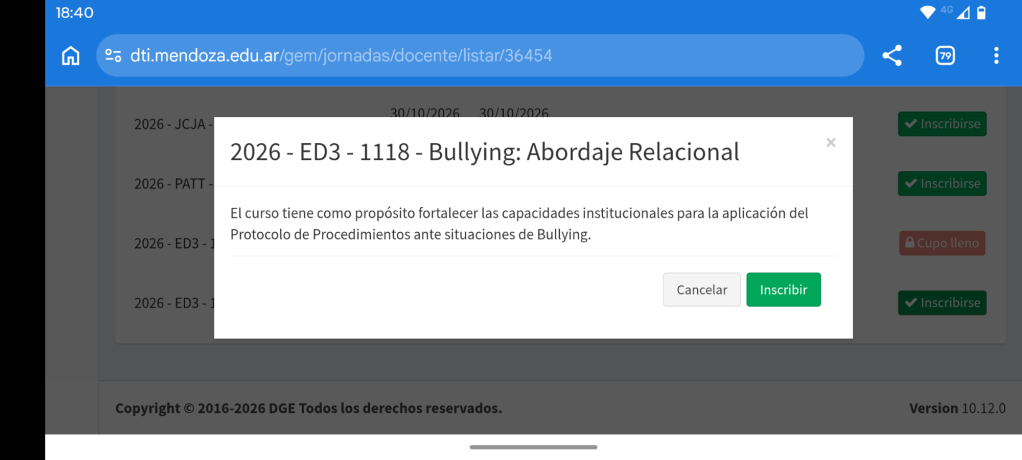Click the 2026 - JCJA course row label

tap(170, 125)
